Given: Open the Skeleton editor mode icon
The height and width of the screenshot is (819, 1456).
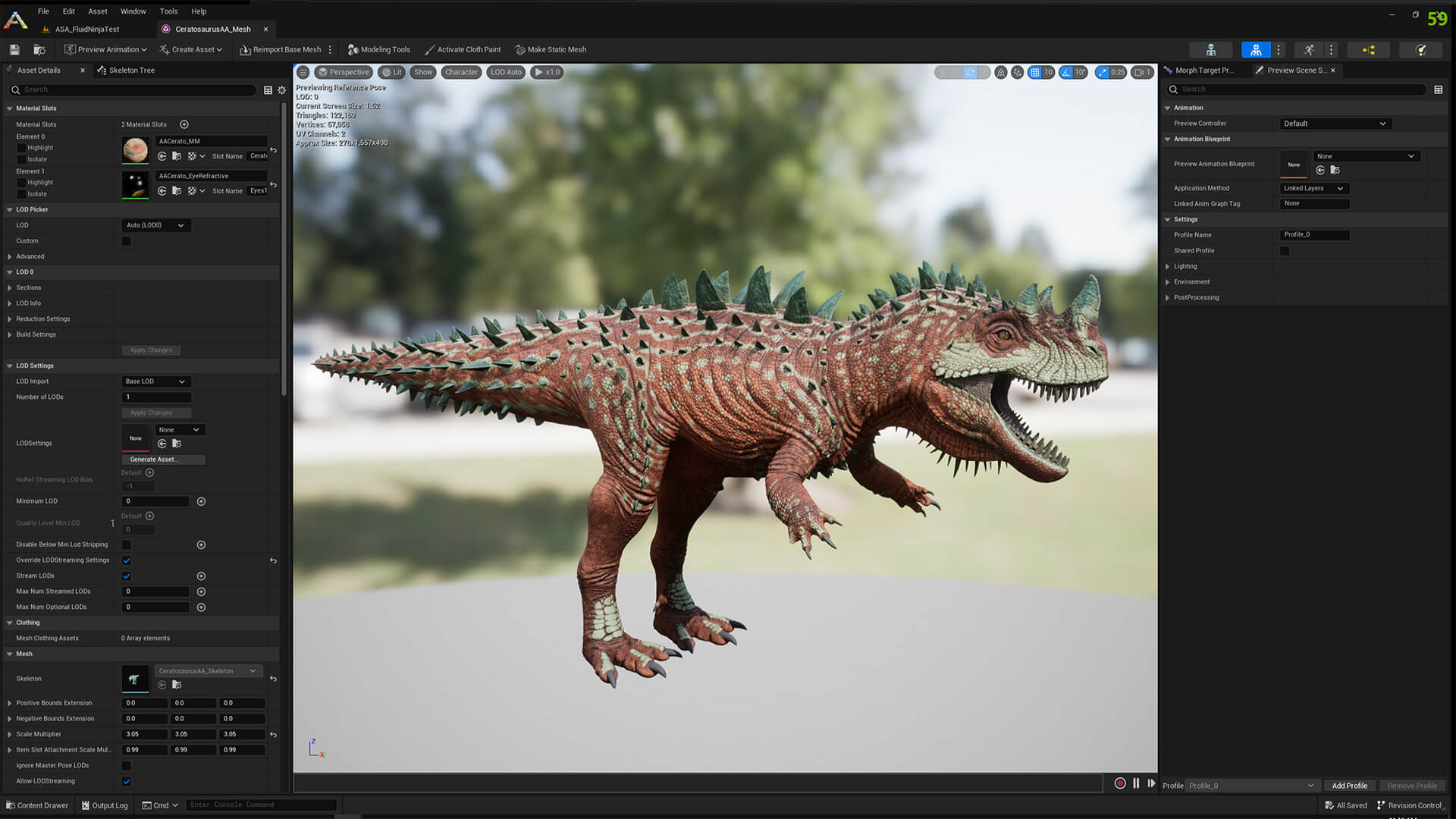Looking at the screenshot, I should coord(1210,50).
